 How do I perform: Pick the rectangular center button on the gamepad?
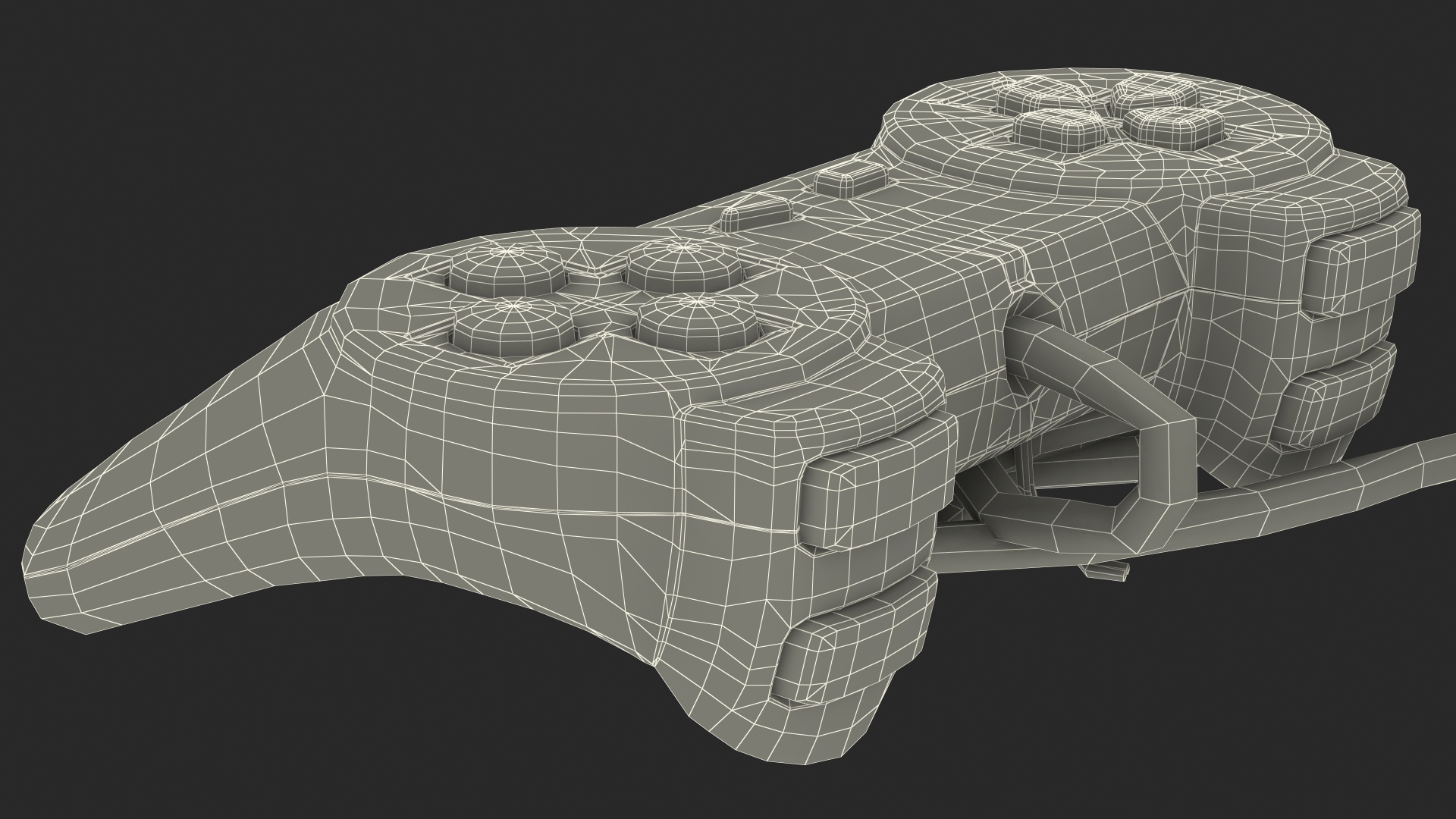tap(850, 180)
